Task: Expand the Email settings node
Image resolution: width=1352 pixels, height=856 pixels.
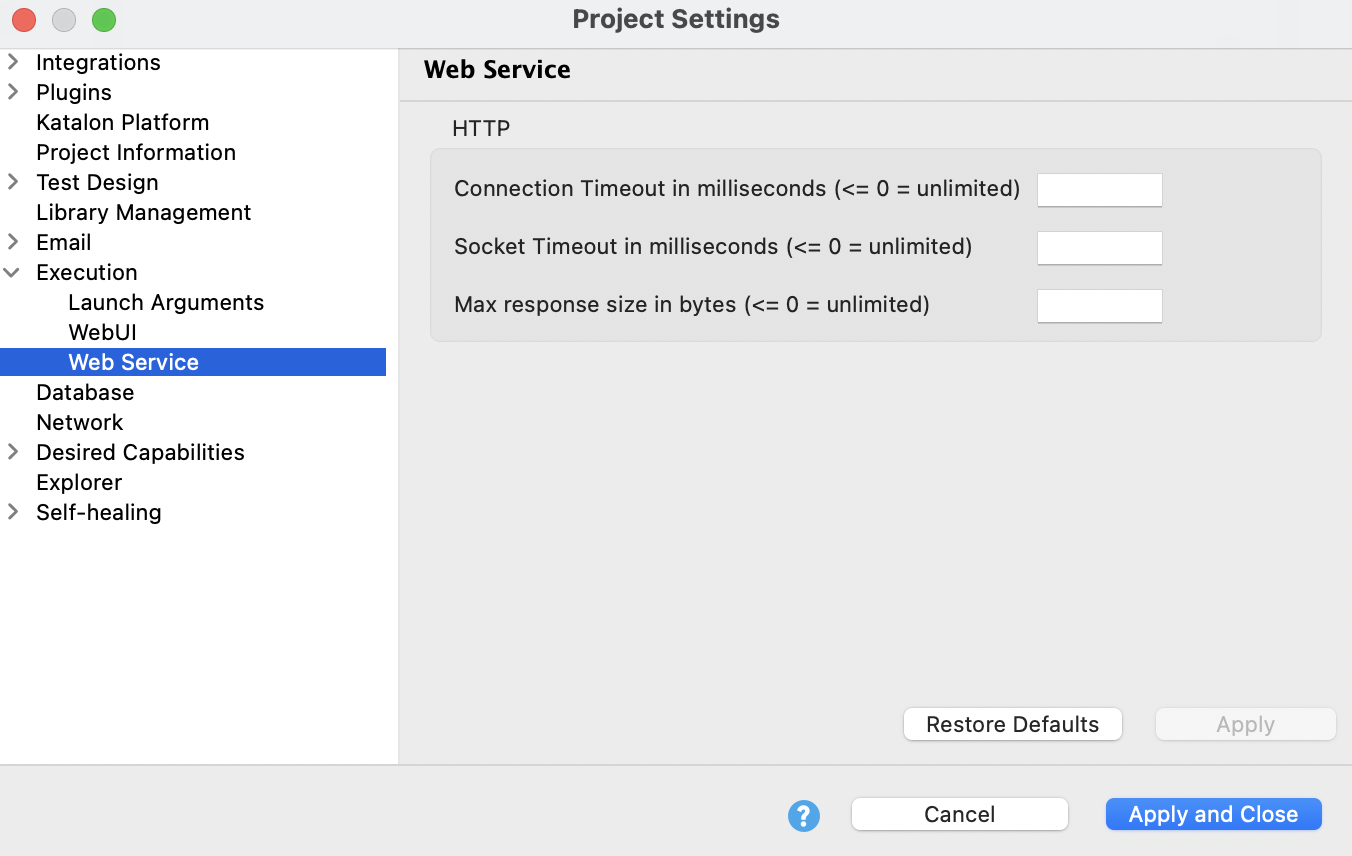Action: (13, 242)
